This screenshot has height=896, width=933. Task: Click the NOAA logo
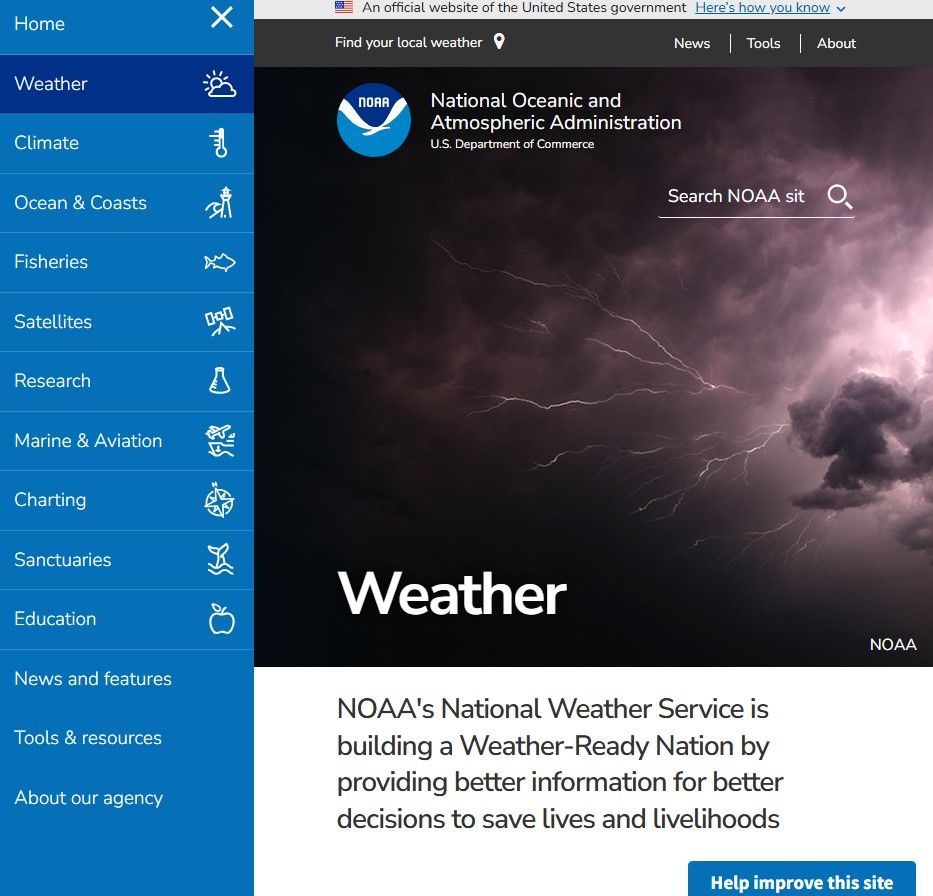(x=373, y=121)
